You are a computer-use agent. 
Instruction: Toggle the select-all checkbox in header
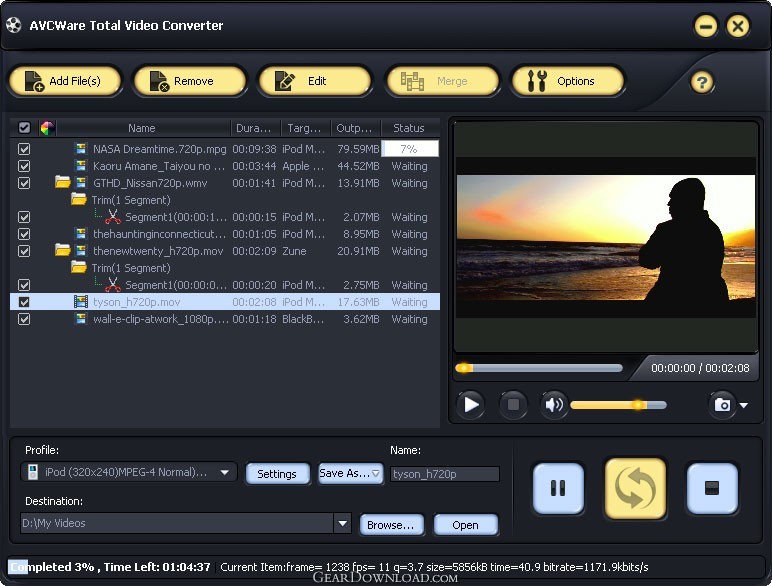(24, 128)
